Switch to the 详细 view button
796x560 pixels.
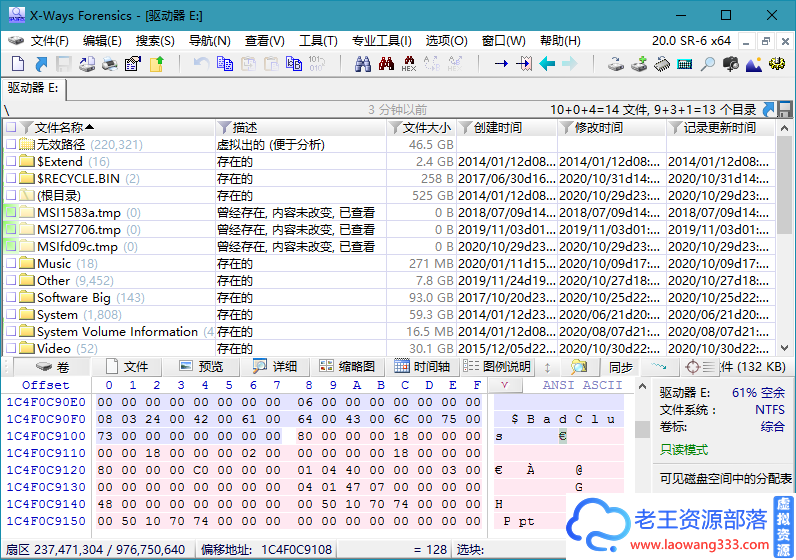(x=275, y=367)
